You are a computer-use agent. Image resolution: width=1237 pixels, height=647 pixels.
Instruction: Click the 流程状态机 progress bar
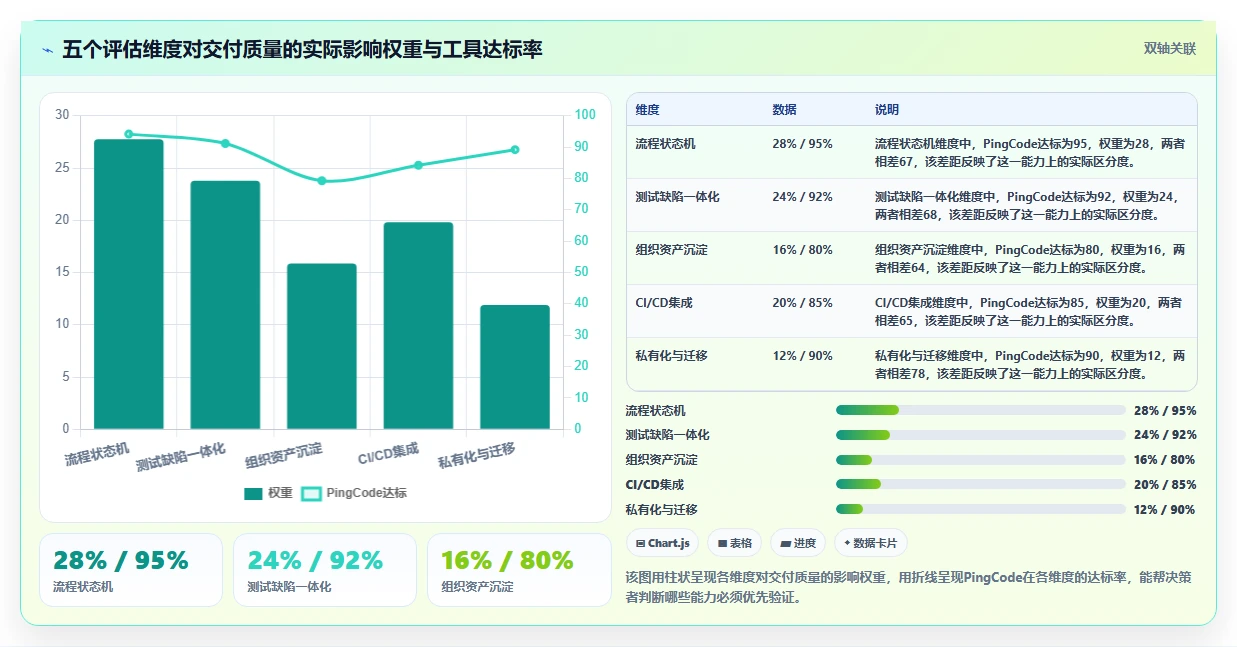(981, 410)
